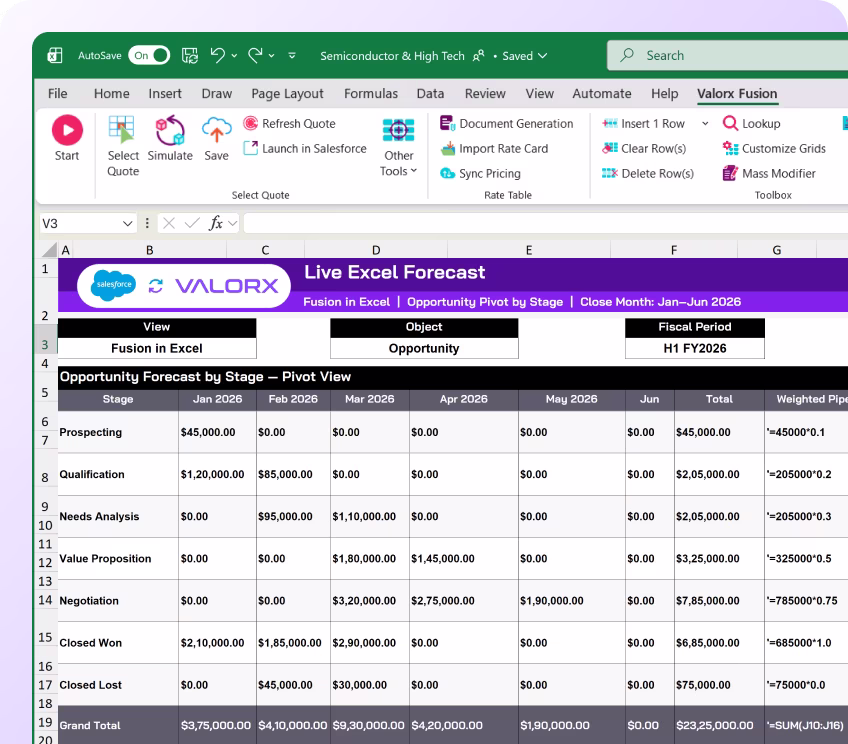Click inside the Search box

pos(727,55)
